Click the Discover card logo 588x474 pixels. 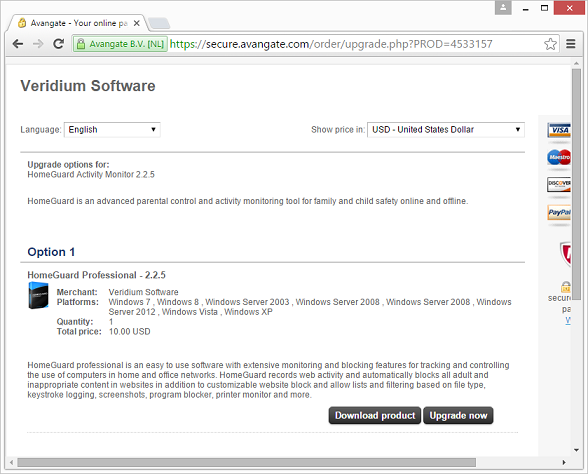pos(559,184)
